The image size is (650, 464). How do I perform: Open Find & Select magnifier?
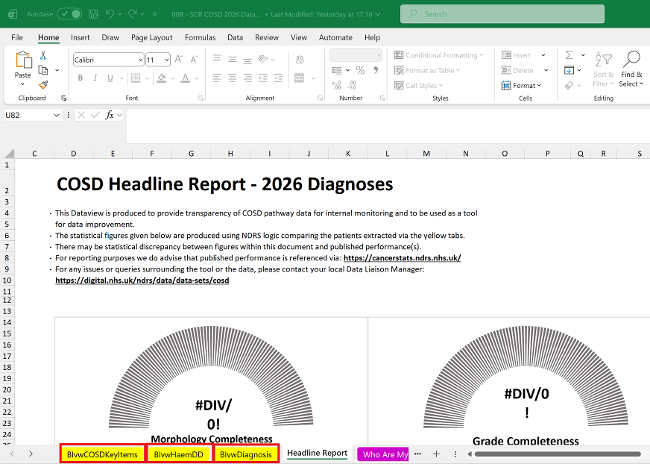(631, 68)
